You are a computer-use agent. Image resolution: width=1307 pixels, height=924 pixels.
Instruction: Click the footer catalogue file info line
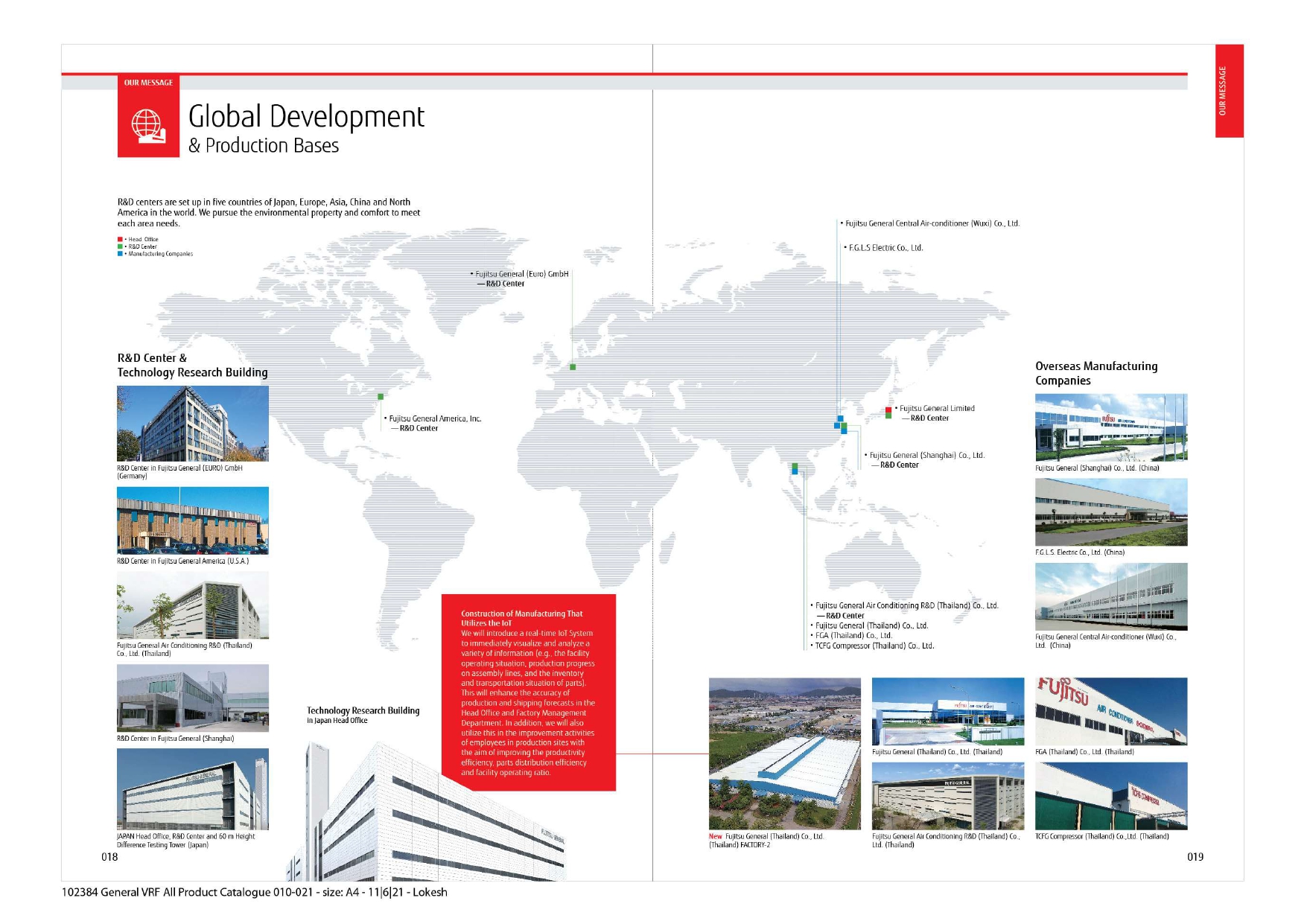(x=254, y=892)
